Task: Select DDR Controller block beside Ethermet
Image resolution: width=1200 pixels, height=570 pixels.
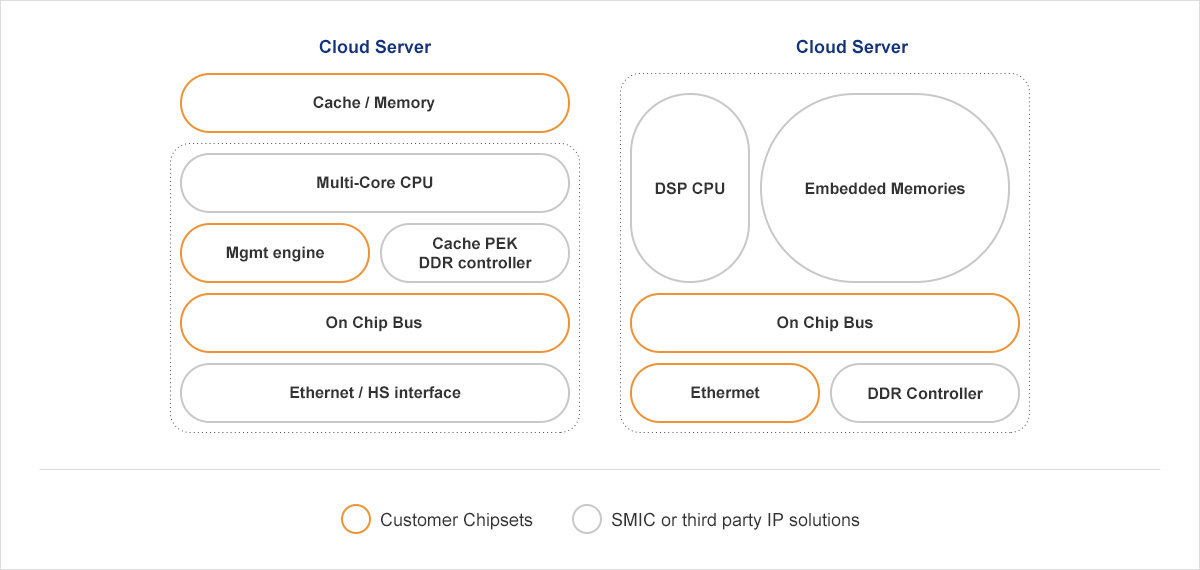Action: pyautogui.click(x=925, y=393)
